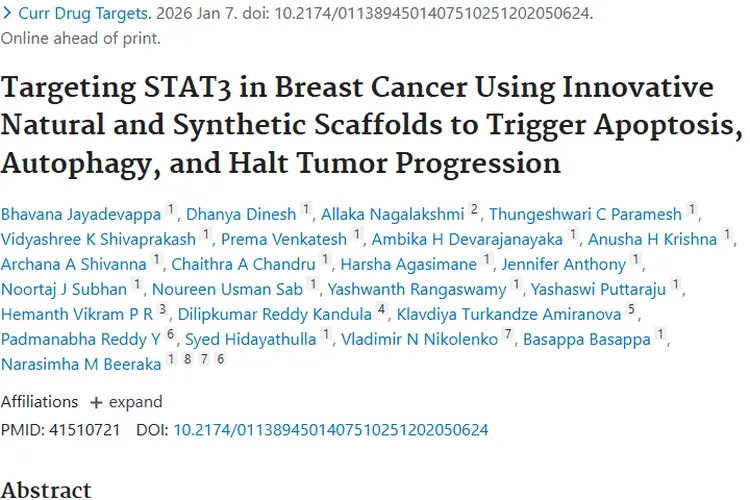Open Prema Venkatesh author page

point(284,239)
